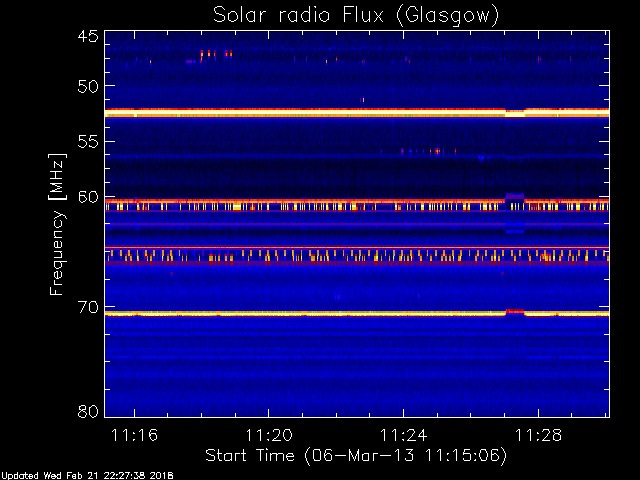Click the 'Start Time (06-Mar-13 11:15:06)' axis label
The width and height of the screenshot is (640, 480).
(x=356, y=456)
